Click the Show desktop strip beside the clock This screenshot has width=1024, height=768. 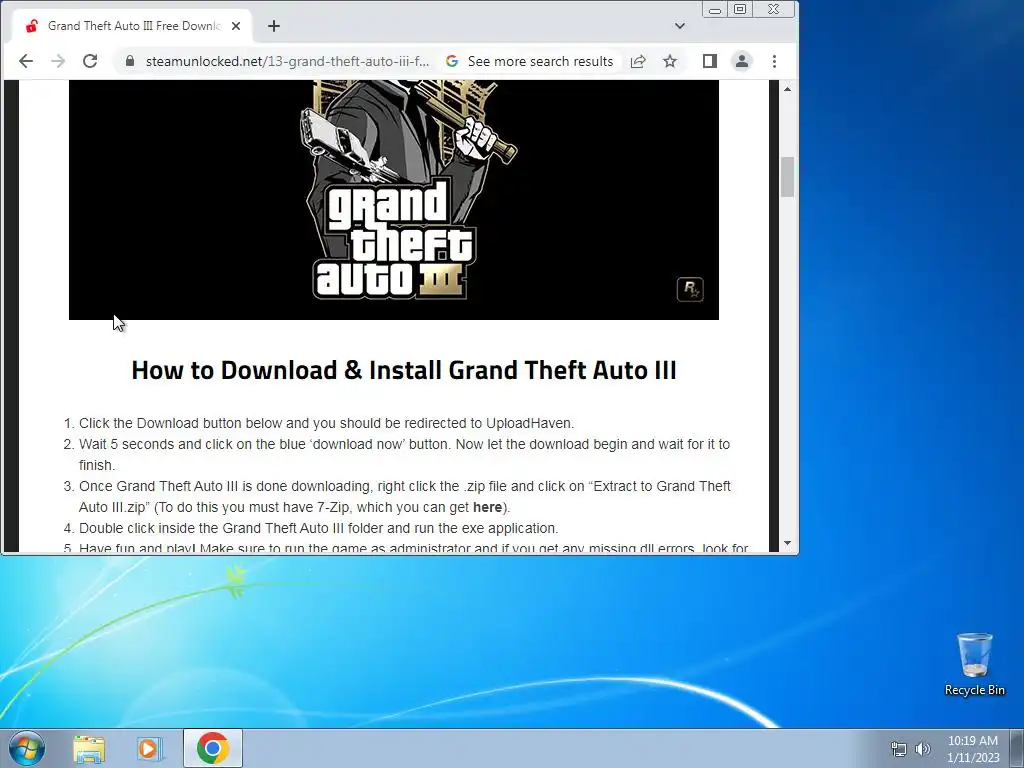[1017, 748]
